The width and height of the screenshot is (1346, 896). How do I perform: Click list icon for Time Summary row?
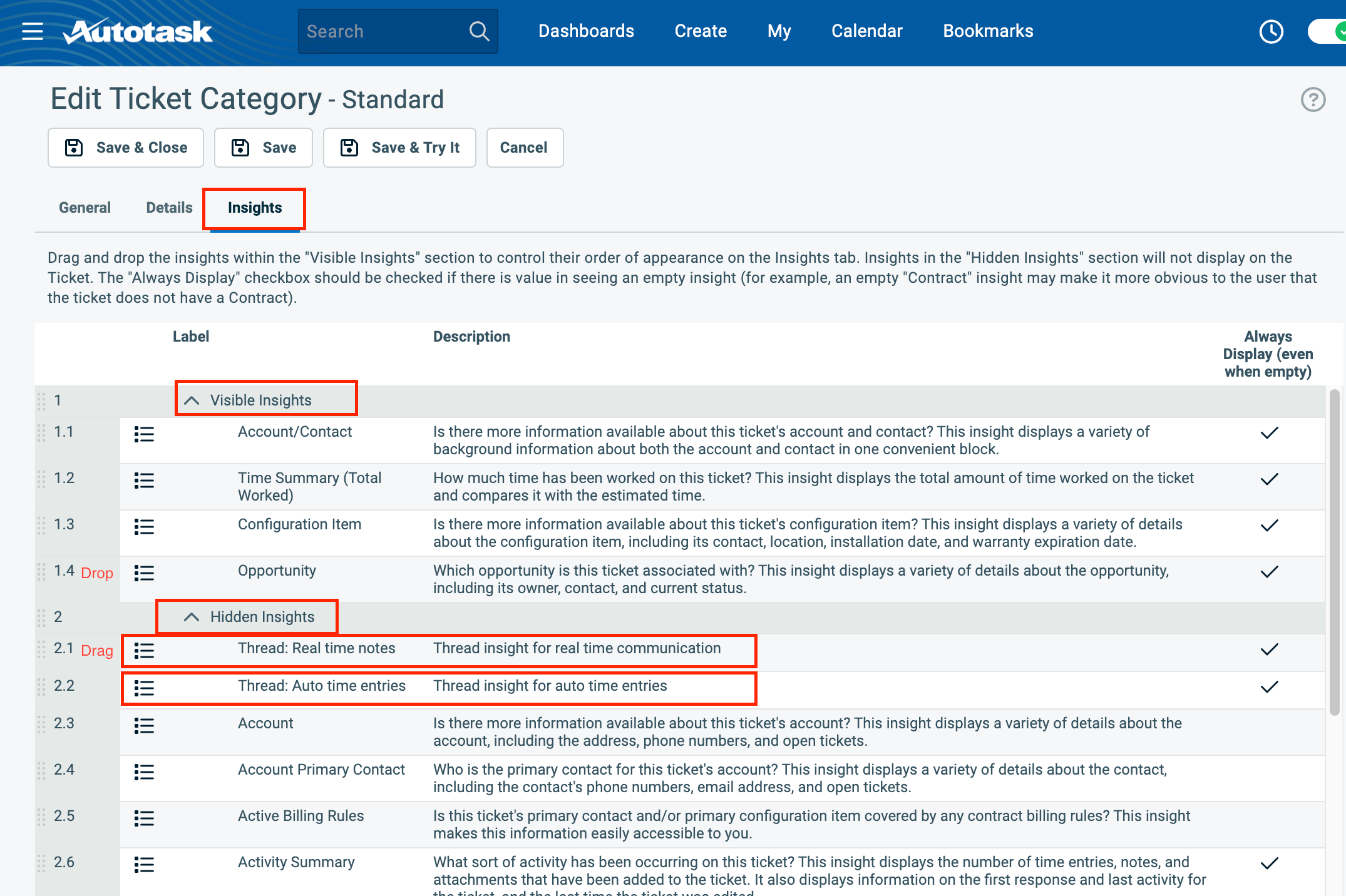click(x=144, y=481)
